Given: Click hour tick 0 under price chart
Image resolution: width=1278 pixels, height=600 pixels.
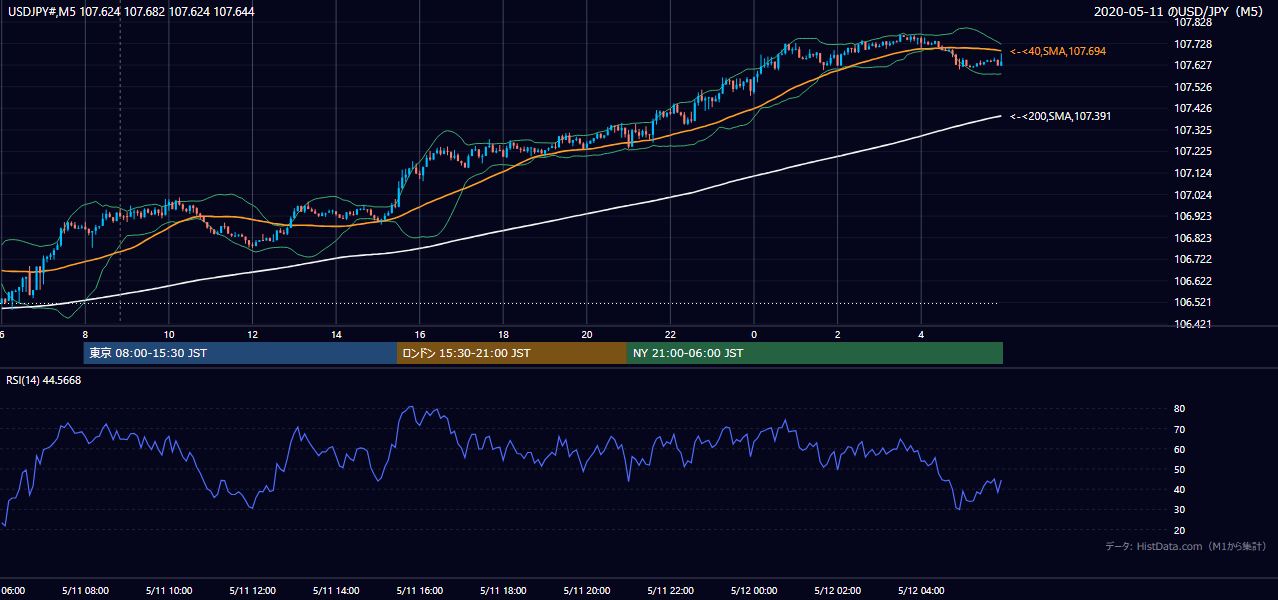Looking at the screenshot, I should [x=754, y=335].
